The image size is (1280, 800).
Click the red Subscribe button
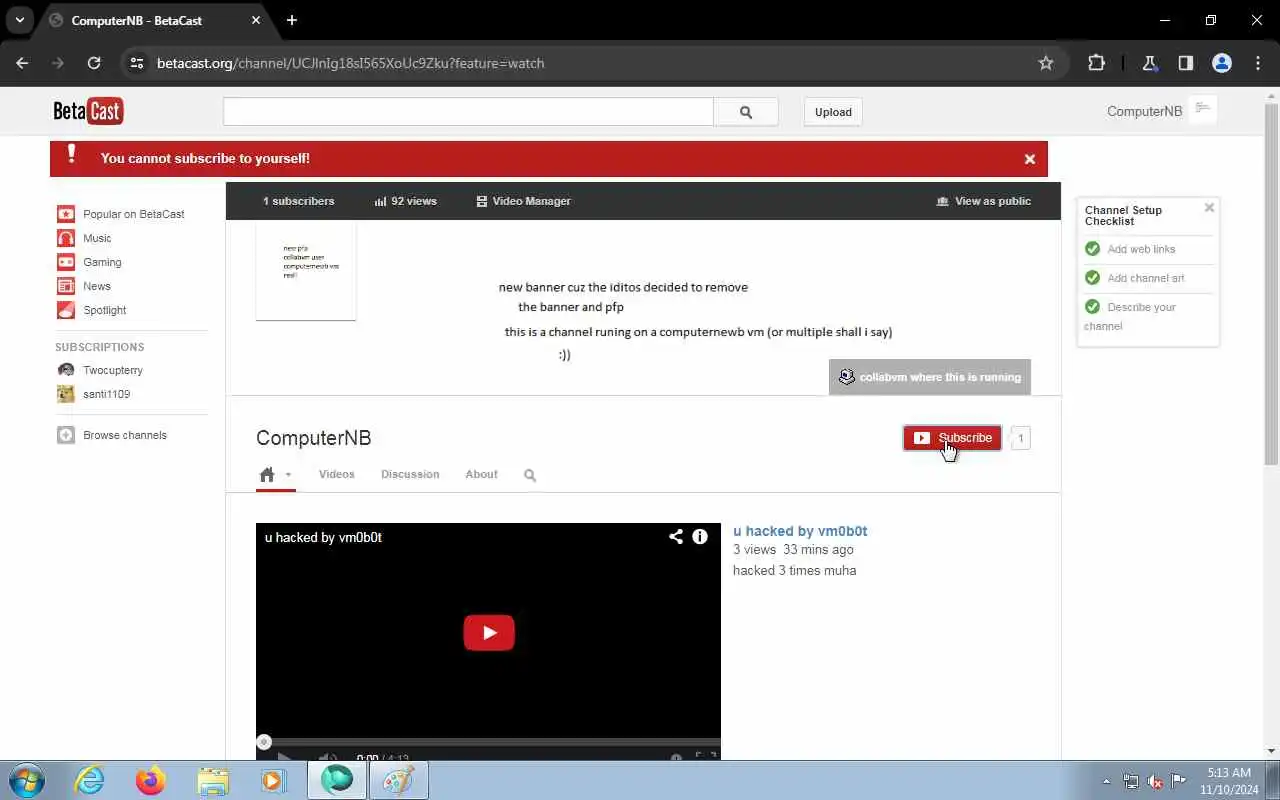[x=952, y=438]
